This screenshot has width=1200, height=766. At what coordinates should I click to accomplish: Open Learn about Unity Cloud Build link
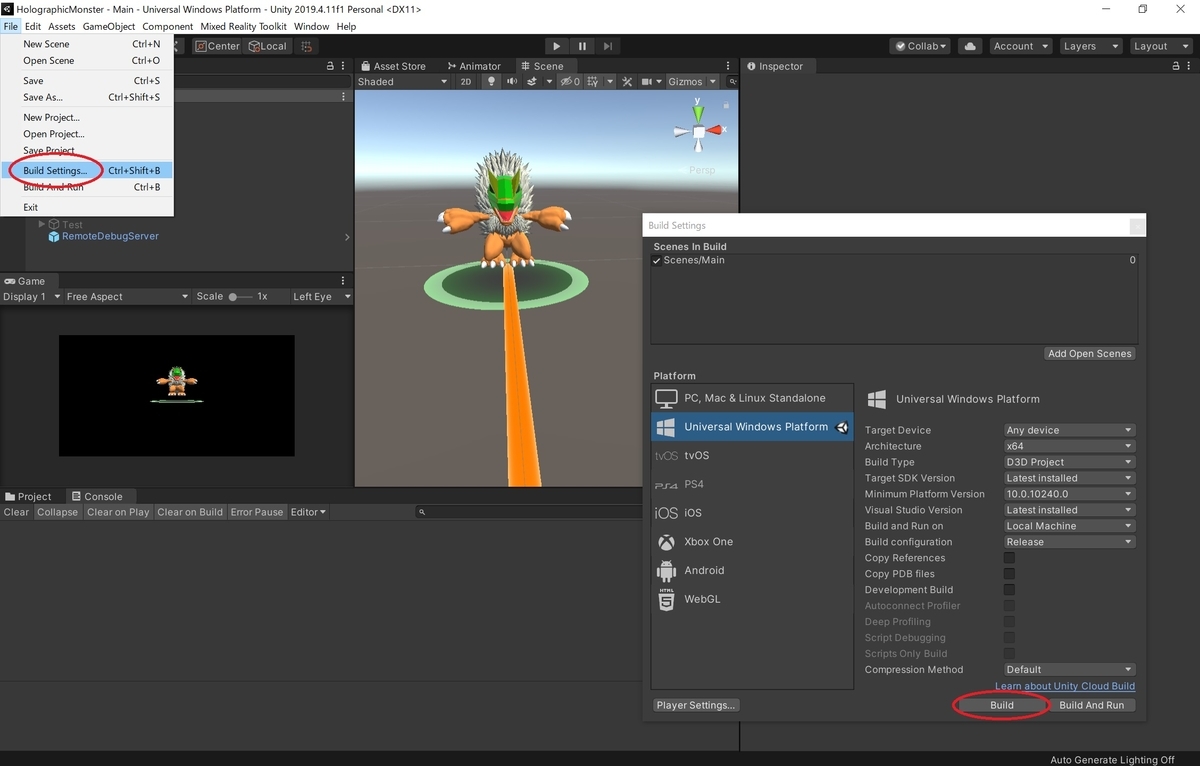[x=1065, y=686]
